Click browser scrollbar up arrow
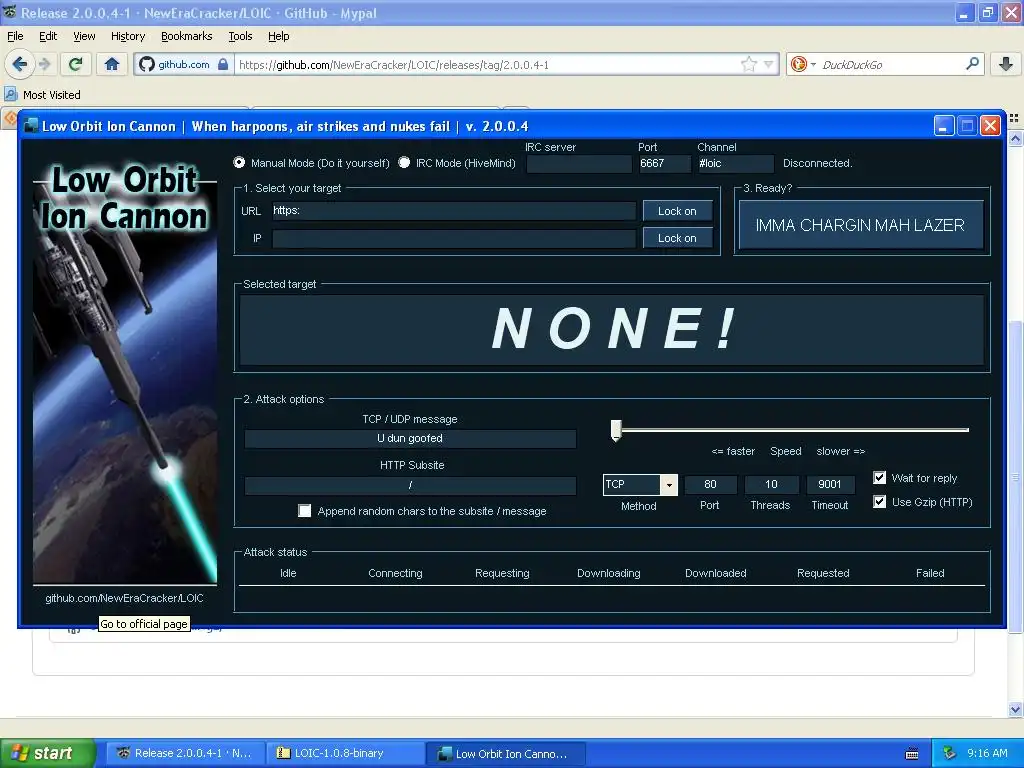The width and height of the screenshot is (1024, 768). [x=1015, y=138]
